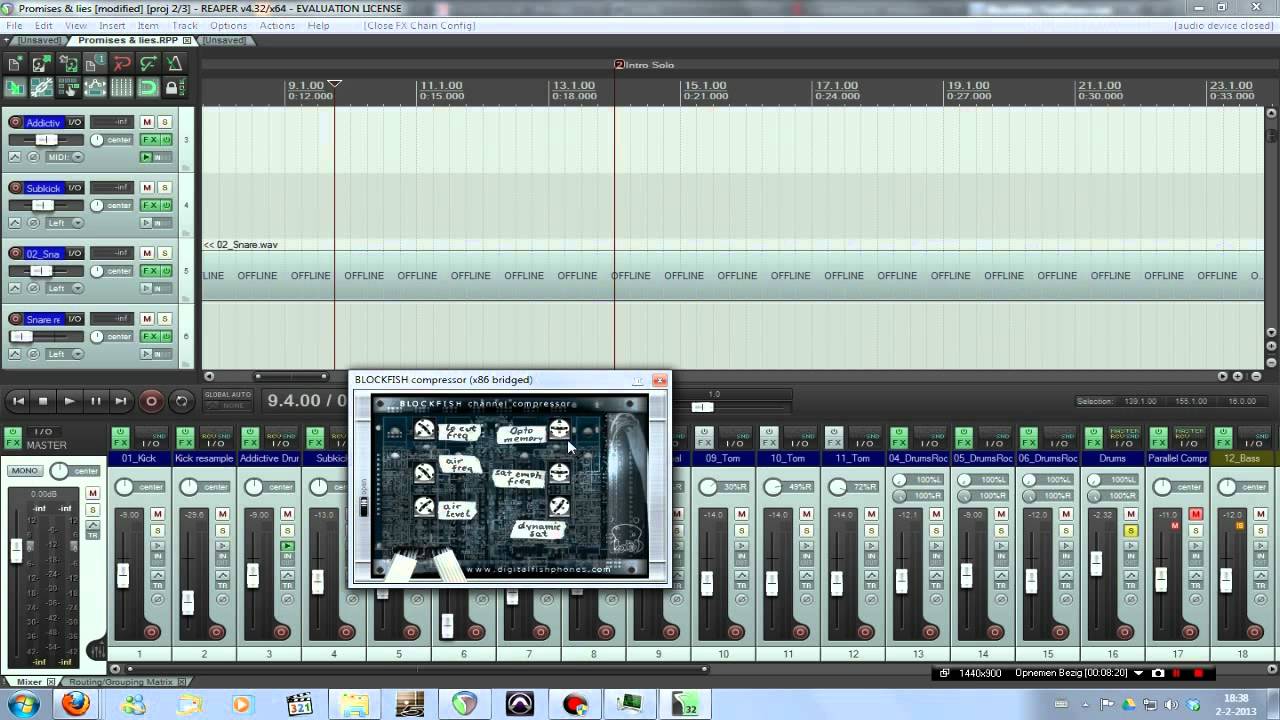Screen dimensions: 1280x720
Task: Click the master volume fader
Action: coord(16,550)
